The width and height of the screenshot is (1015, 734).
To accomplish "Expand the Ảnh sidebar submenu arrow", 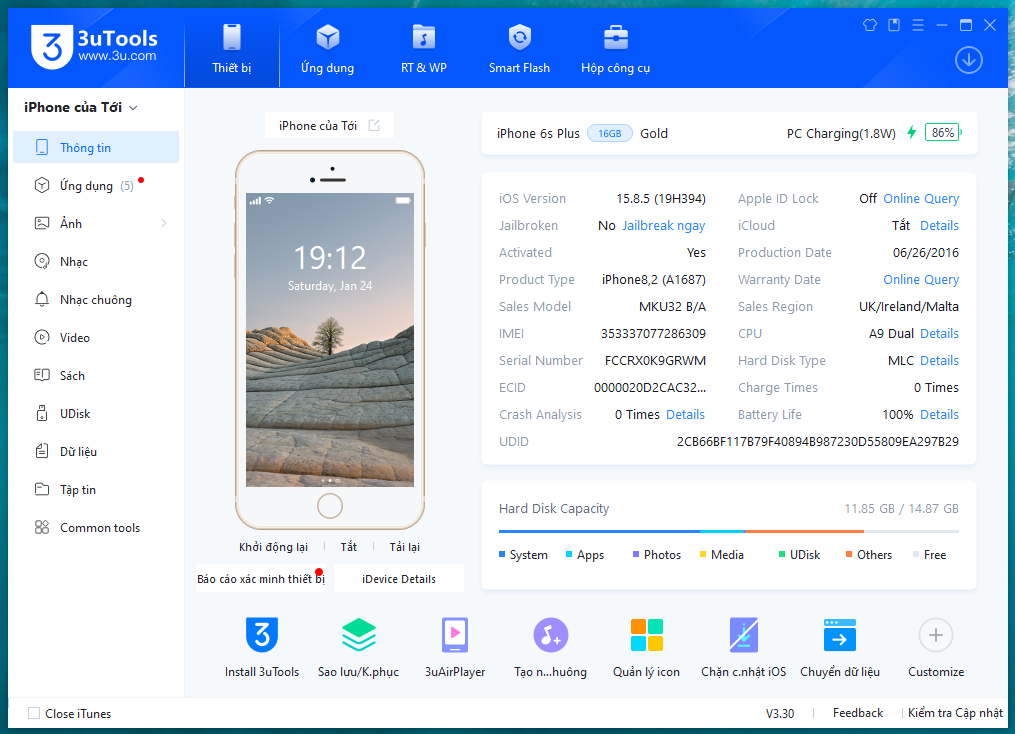I will (164, 223).
